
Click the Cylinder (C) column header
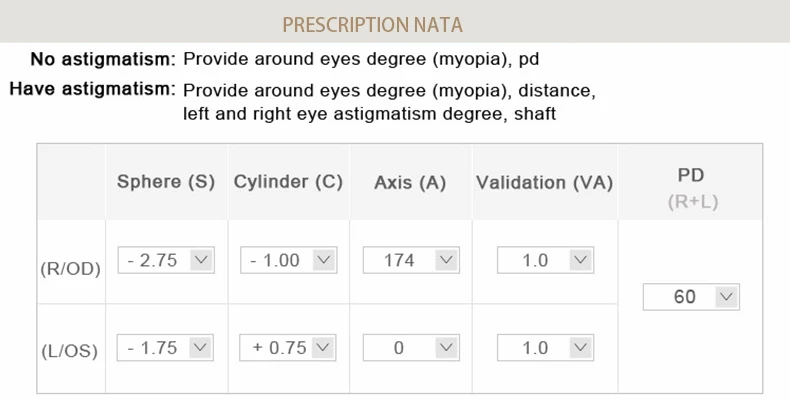[288, 182]
